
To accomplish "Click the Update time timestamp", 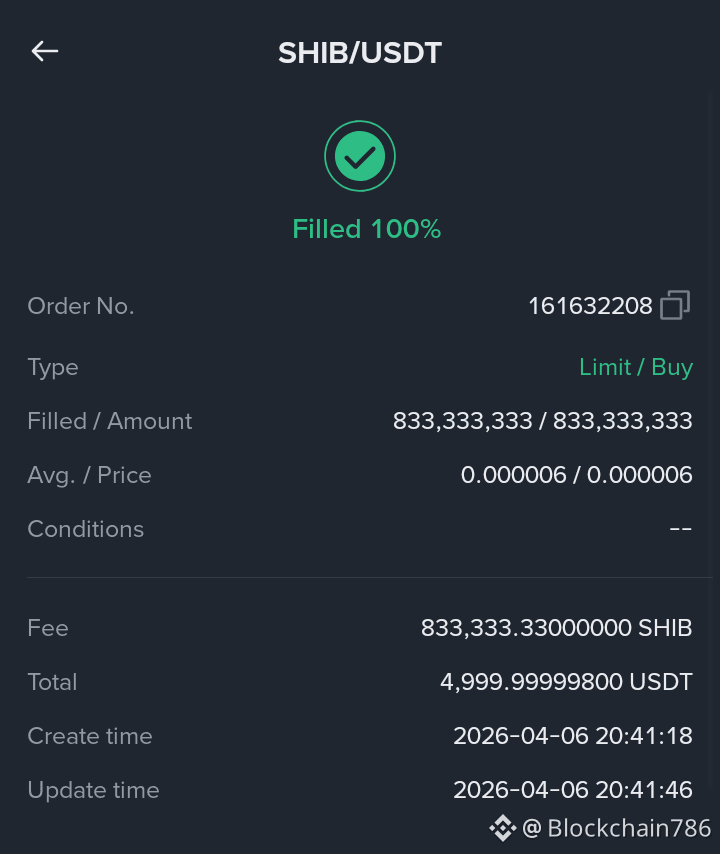I will [573, 790].
